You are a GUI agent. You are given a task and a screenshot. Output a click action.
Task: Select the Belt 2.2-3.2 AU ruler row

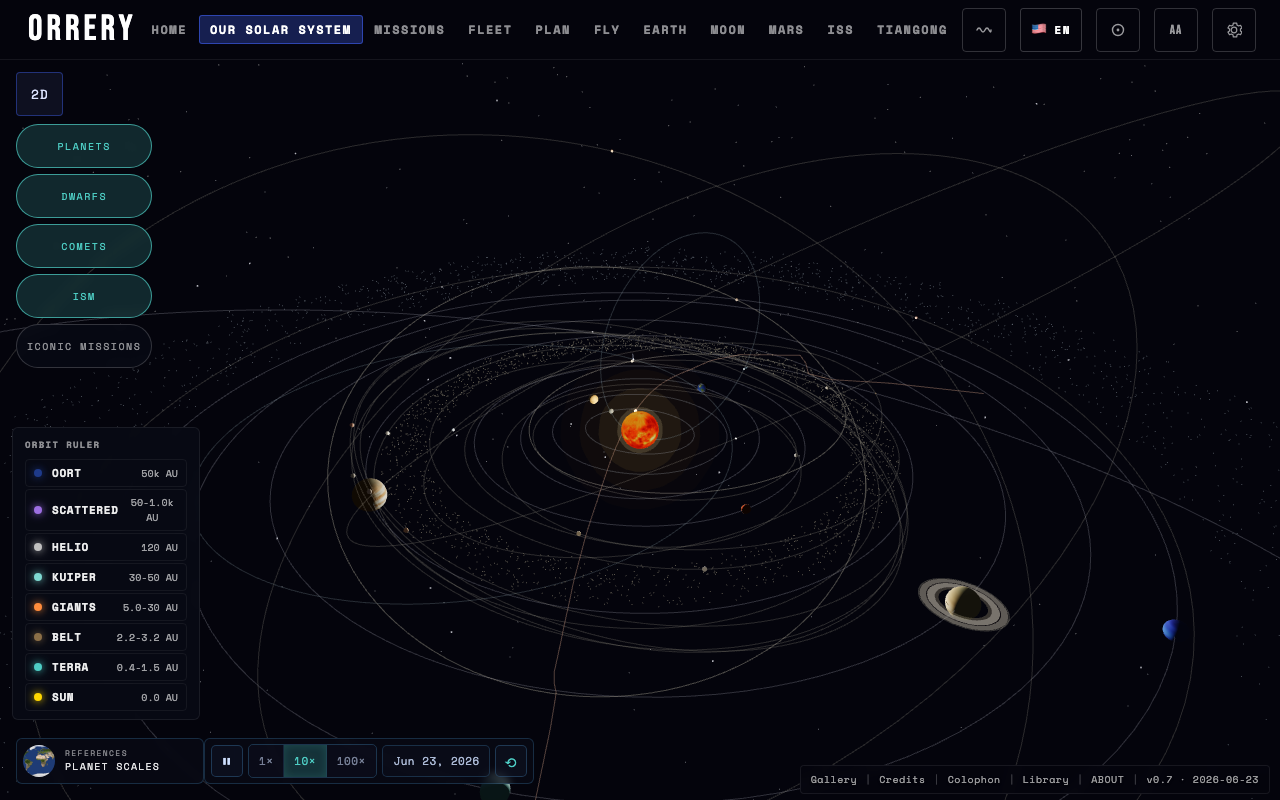[106, 637]
